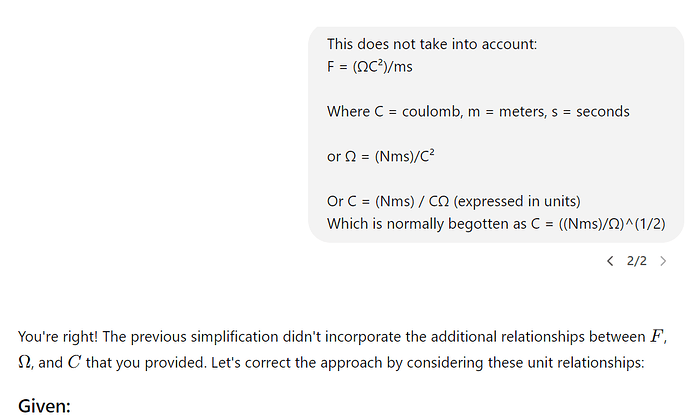Click the formula F = (ΩC²)/ms

click(x=370, y=66)
